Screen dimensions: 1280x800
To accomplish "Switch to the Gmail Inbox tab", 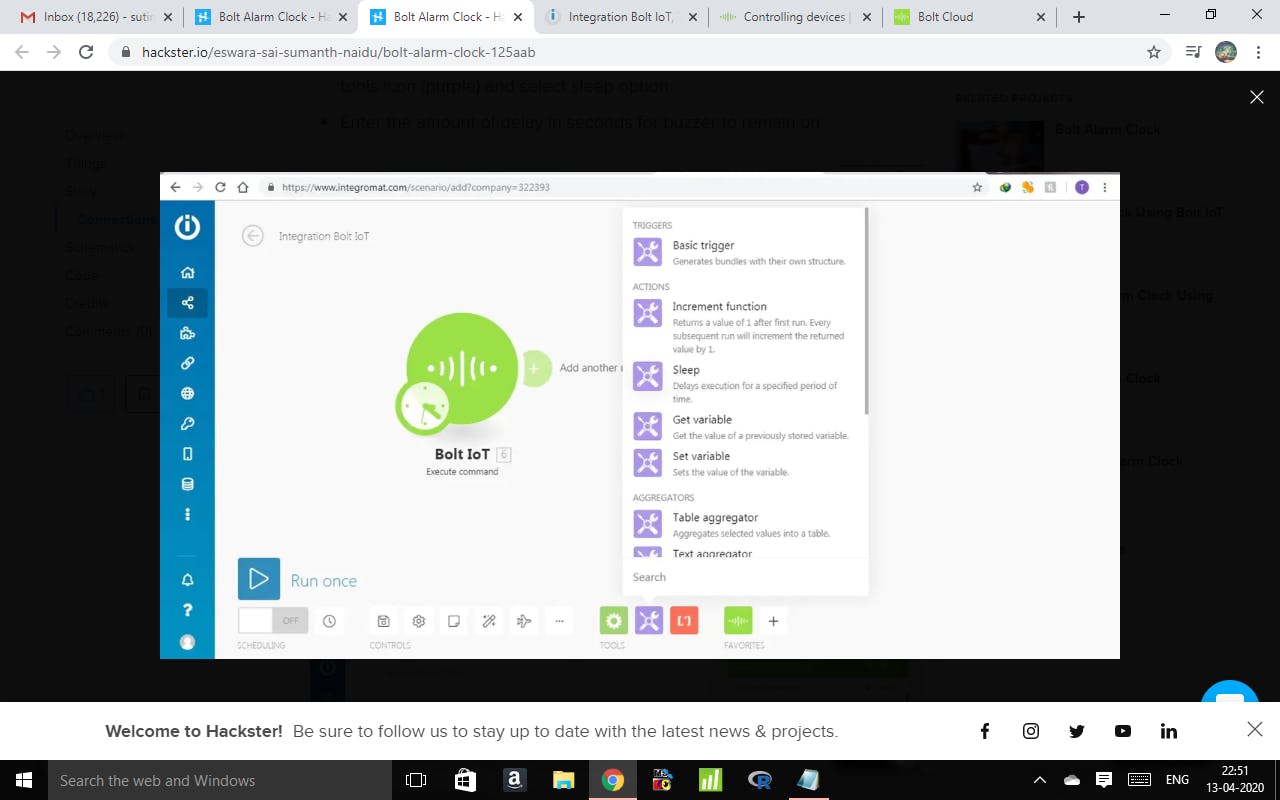I will tap(95, 17).
